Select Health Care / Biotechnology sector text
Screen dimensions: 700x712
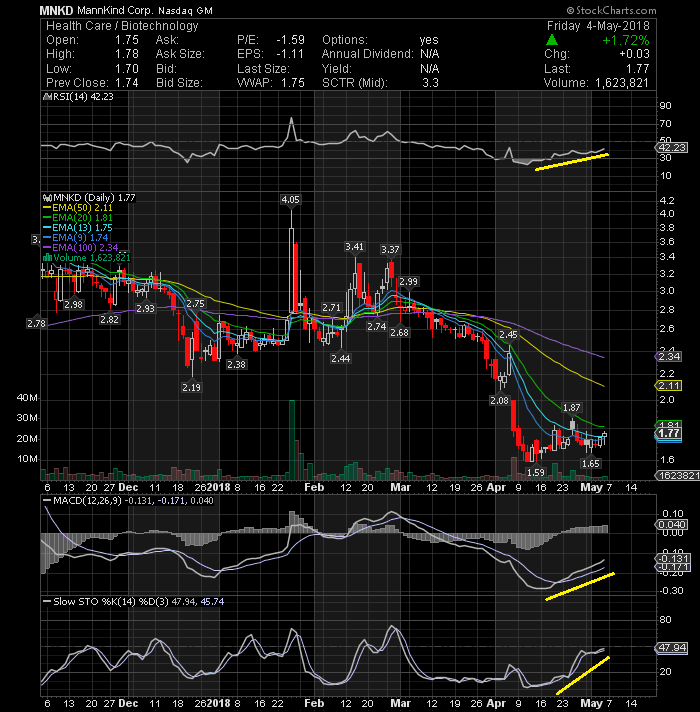123,26
